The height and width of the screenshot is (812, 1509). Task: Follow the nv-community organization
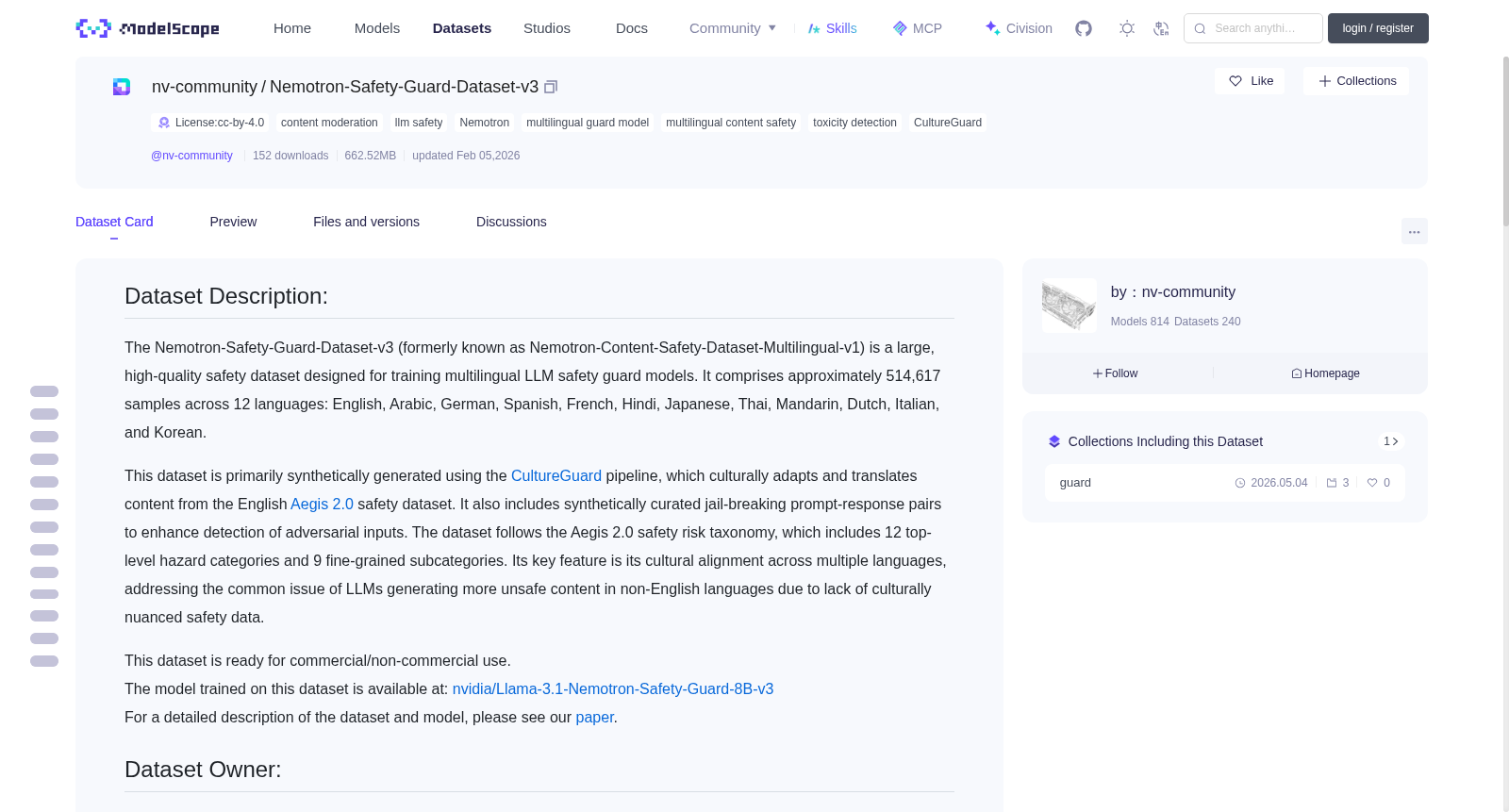[x=1116, y=373]
